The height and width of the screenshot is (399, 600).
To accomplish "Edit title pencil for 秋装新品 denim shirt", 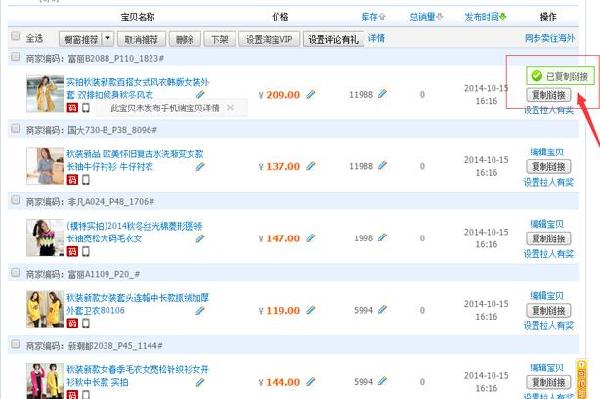I will click(x=200, y=166).
